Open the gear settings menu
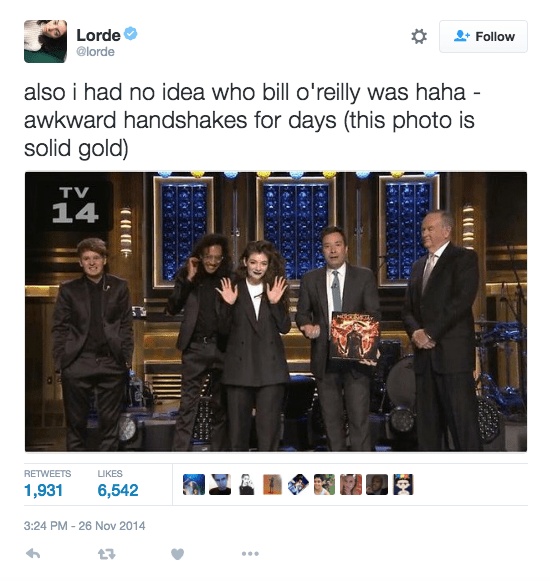 (419, 36)
